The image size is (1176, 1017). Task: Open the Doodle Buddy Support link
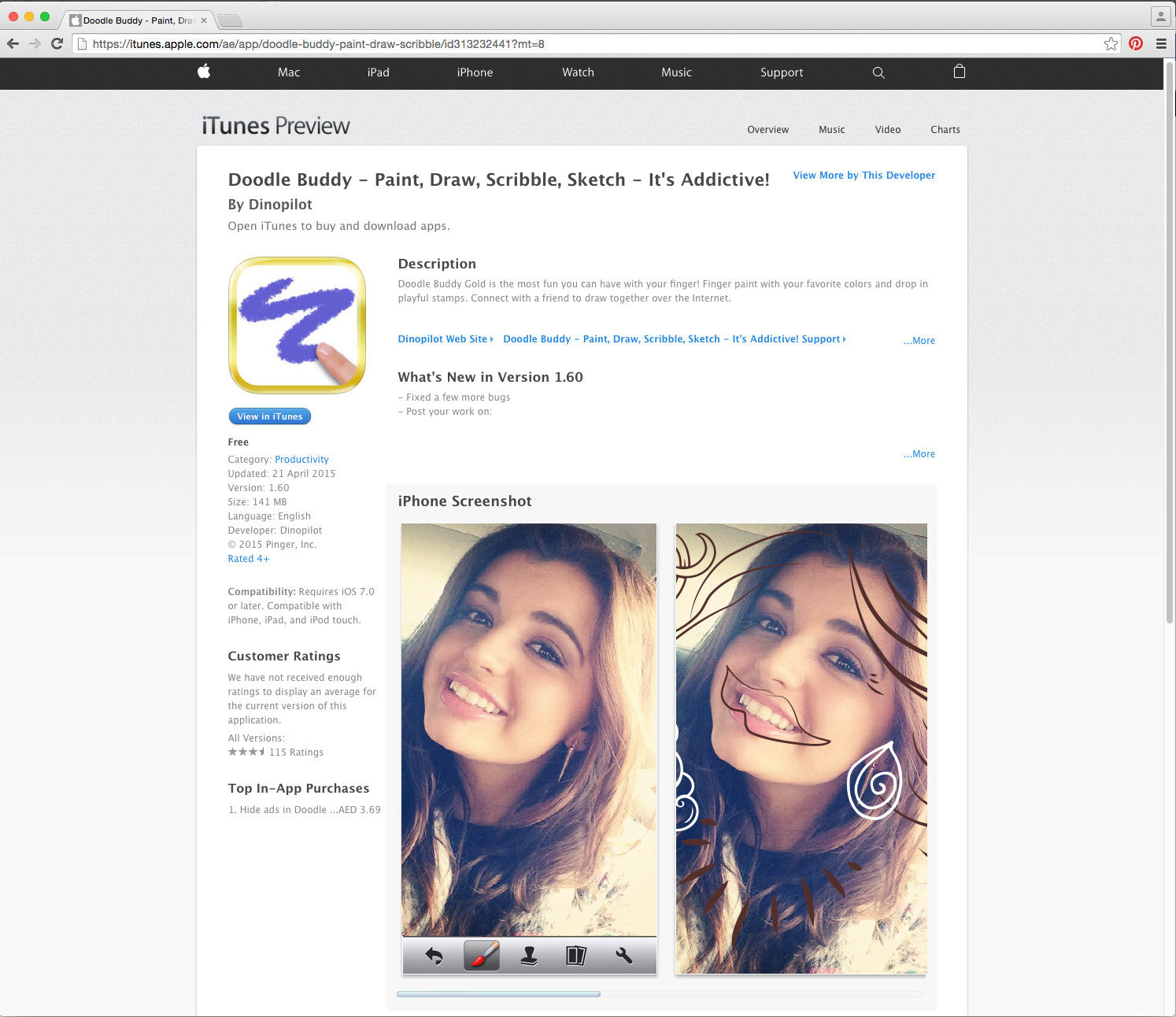[675, 339]
